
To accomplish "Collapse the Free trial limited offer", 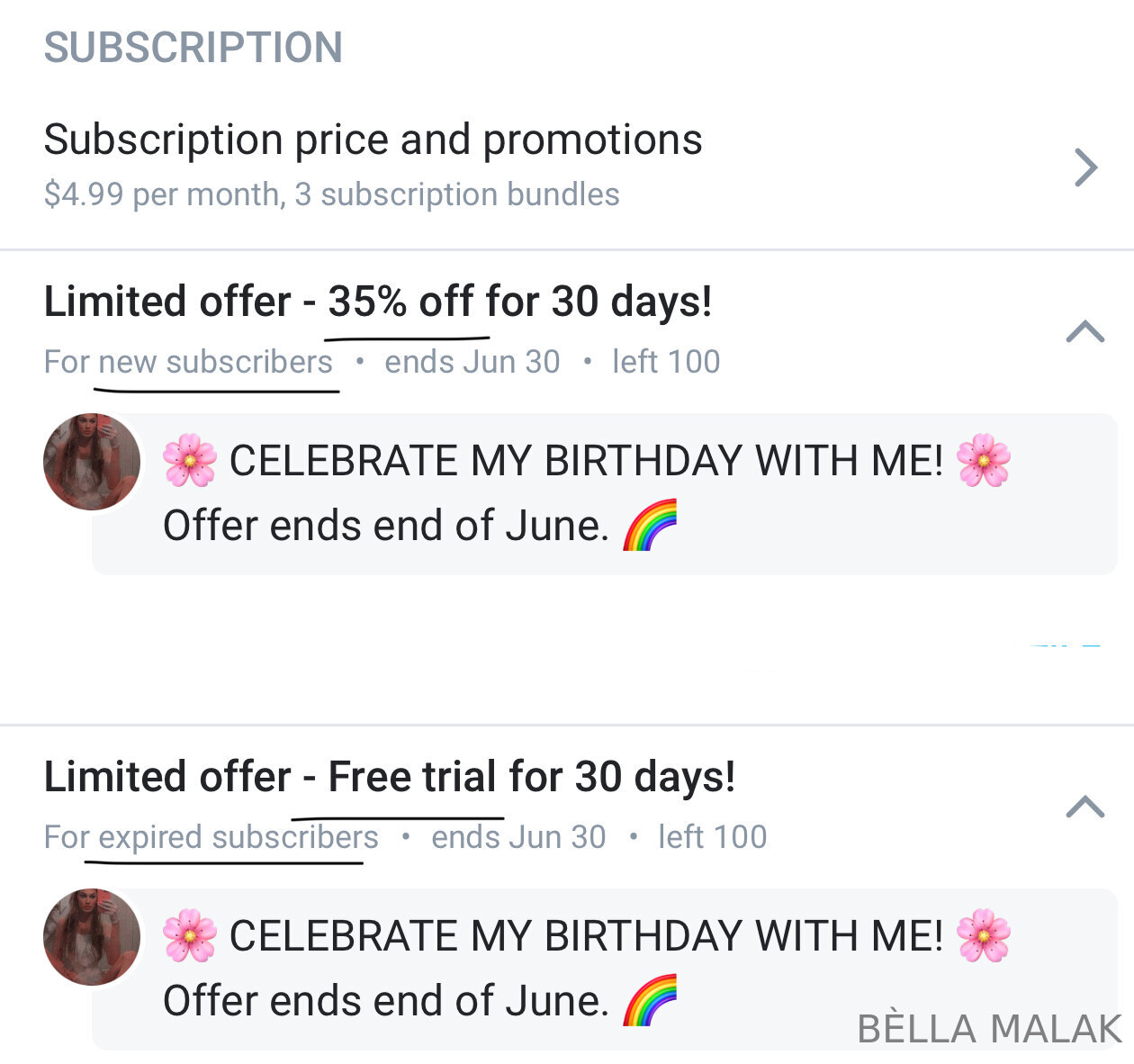I will coord(1084,807).
